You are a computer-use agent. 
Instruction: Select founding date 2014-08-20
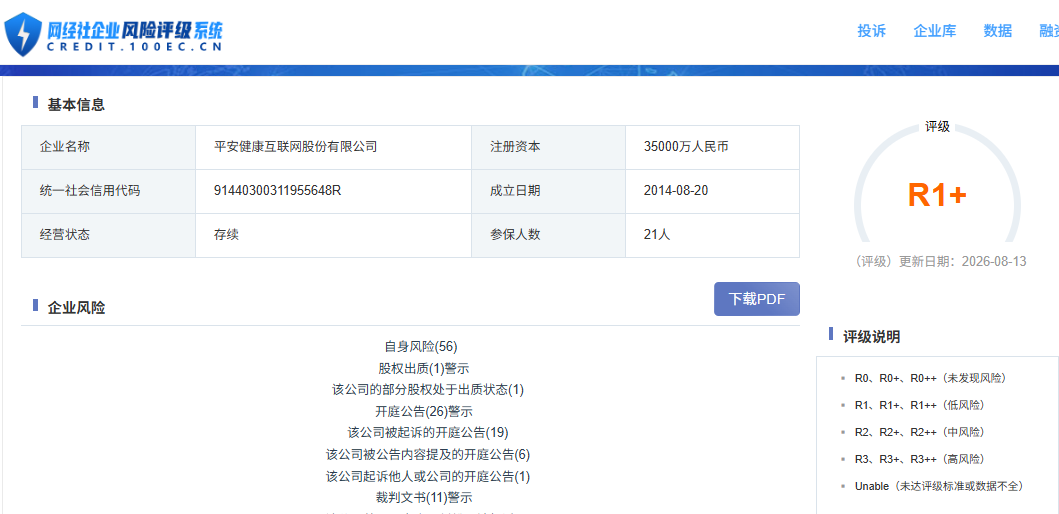(x=676, y=190)
